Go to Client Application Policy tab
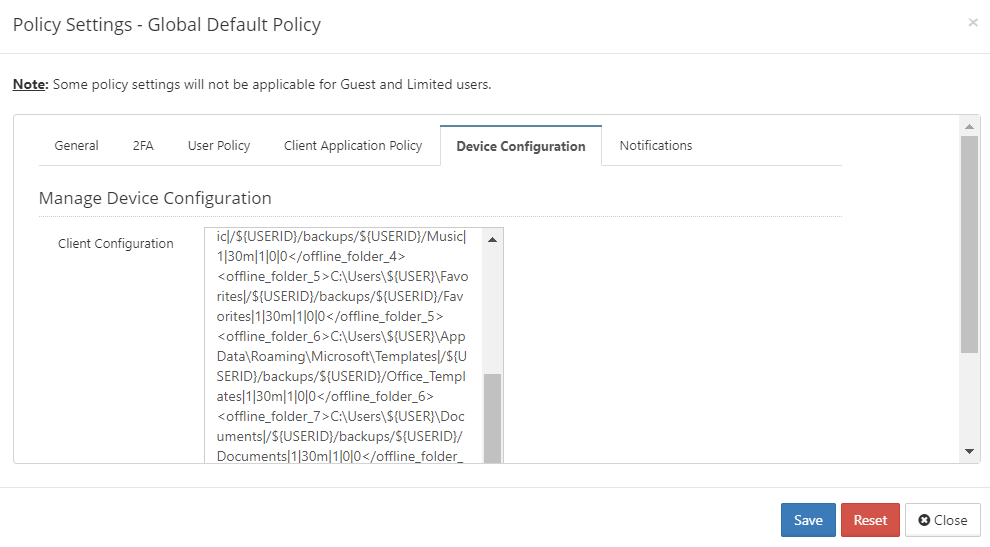This screenshot has height=547, width=990. 353,146
